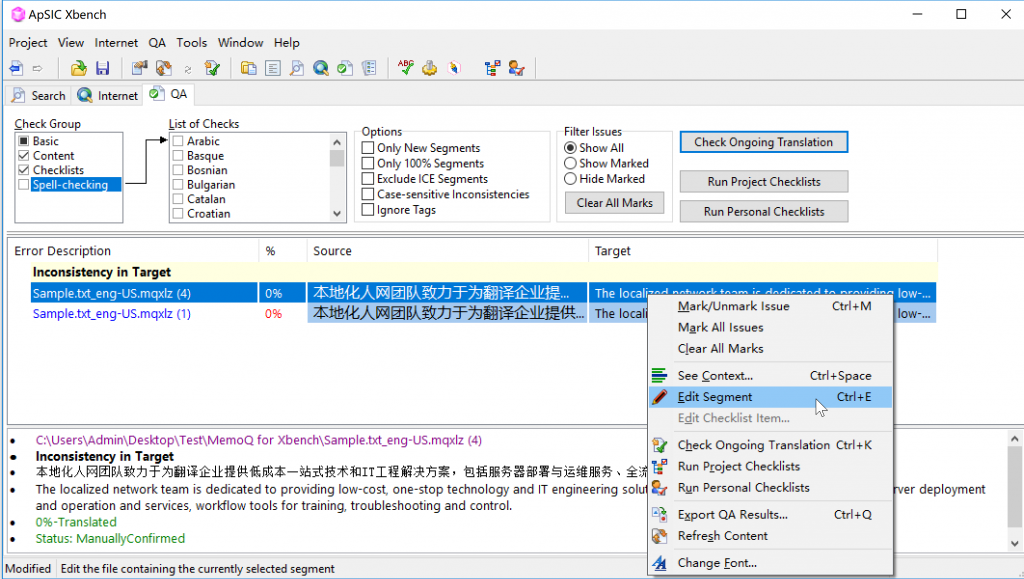Select the second Sample.txt_eng-US.mqxlz (1) row
The image size is (1024, 579).
[111, 314]
